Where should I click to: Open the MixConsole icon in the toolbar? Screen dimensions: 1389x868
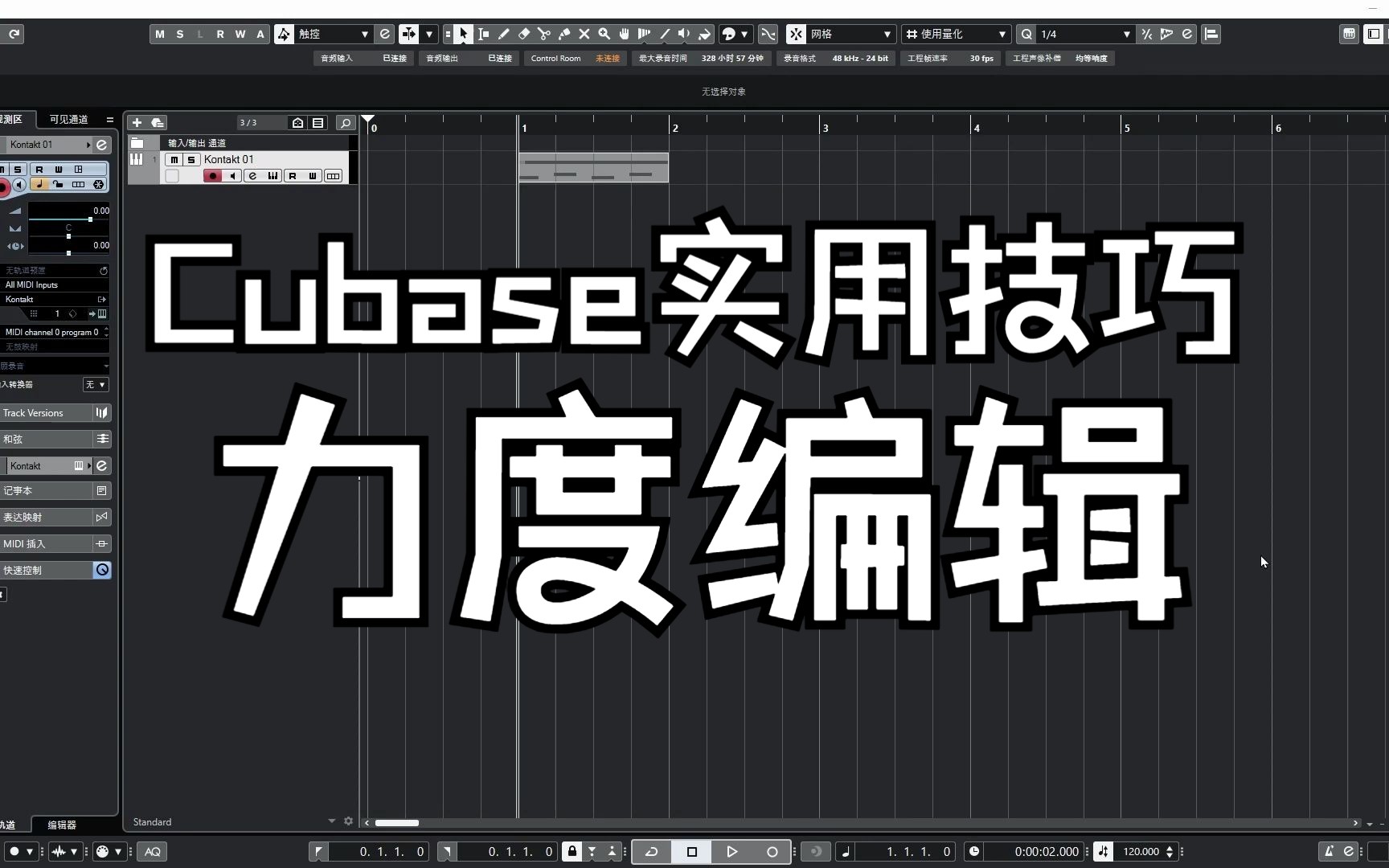(1349, 34)
